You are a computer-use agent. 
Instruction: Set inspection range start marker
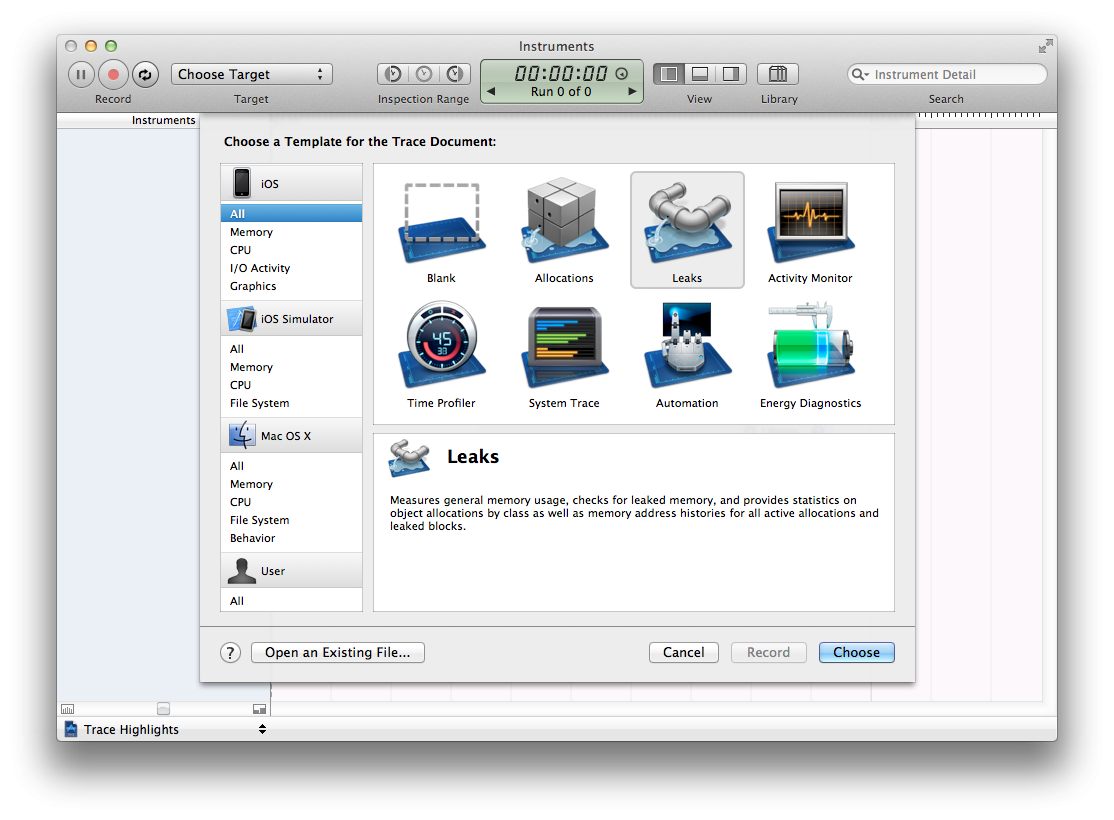click(x=393, y=74)
